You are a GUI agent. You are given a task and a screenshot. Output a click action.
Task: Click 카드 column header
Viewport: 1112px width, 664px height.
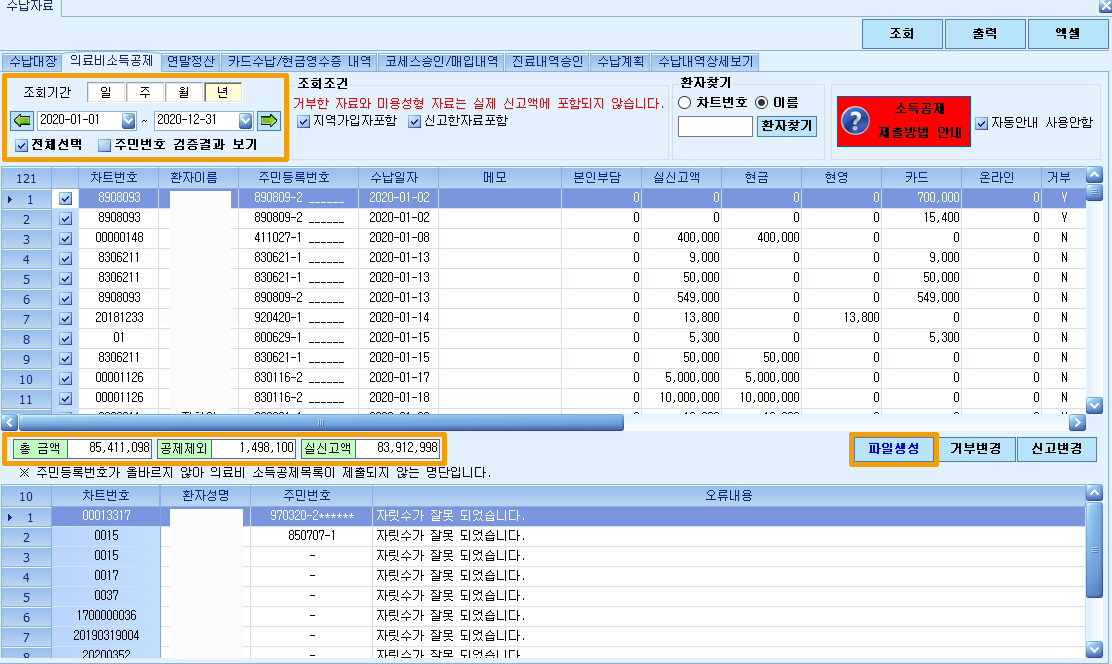pos(921,177)
